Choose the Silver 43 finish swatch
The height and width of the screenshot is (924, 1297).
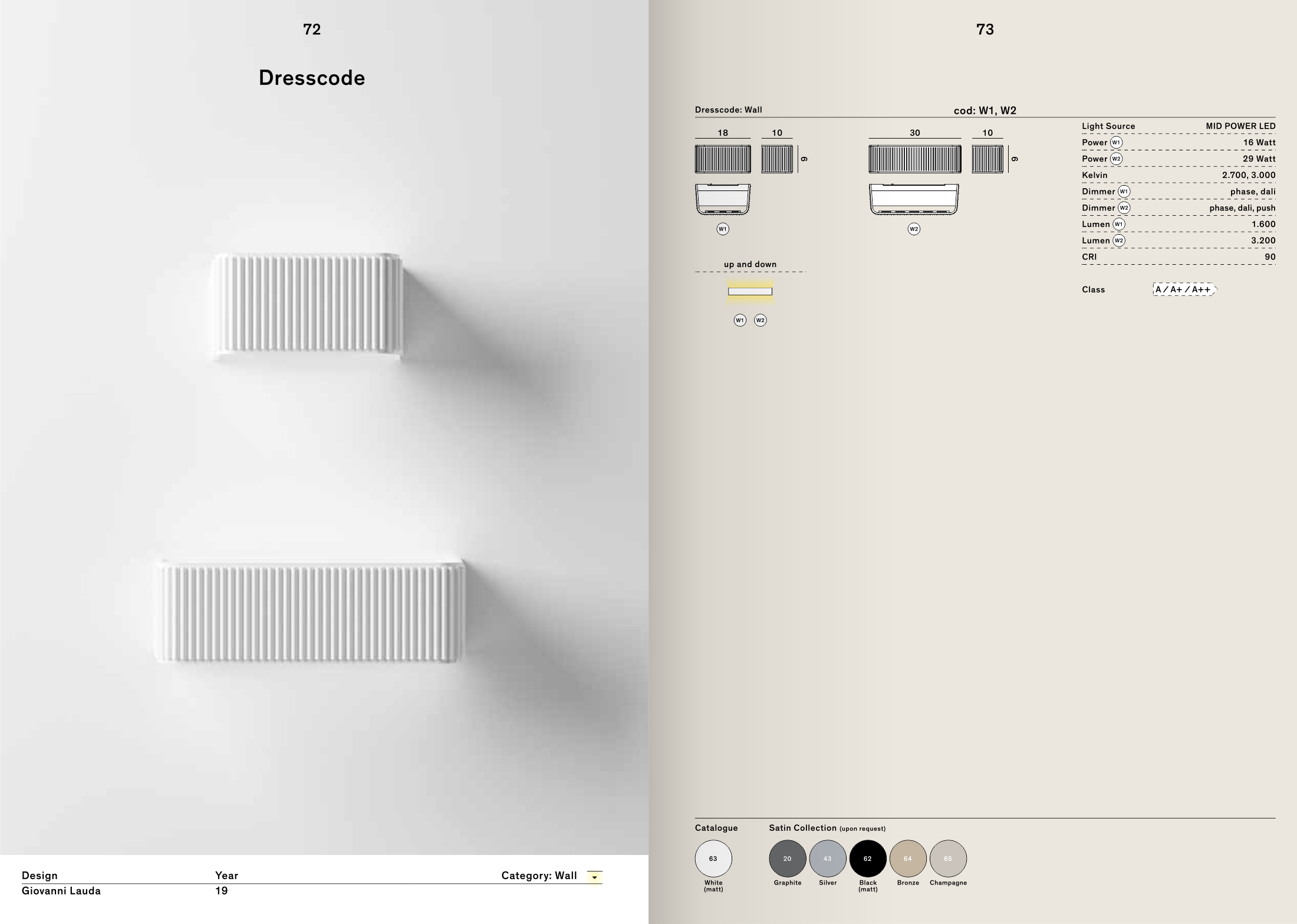tap(827, 859)
